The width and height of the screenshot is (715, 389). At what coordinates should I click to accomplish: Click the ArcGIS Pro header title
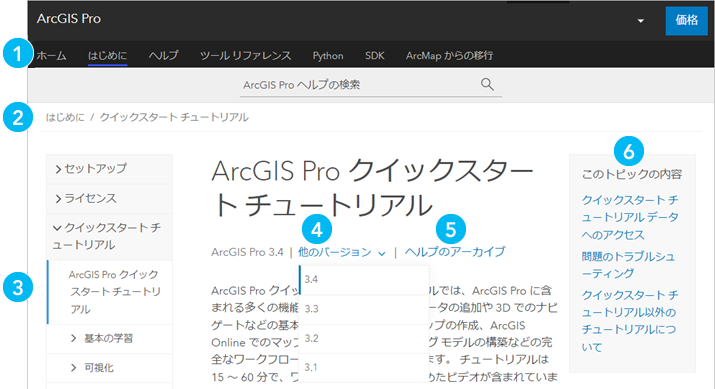[x=69, y=19]
